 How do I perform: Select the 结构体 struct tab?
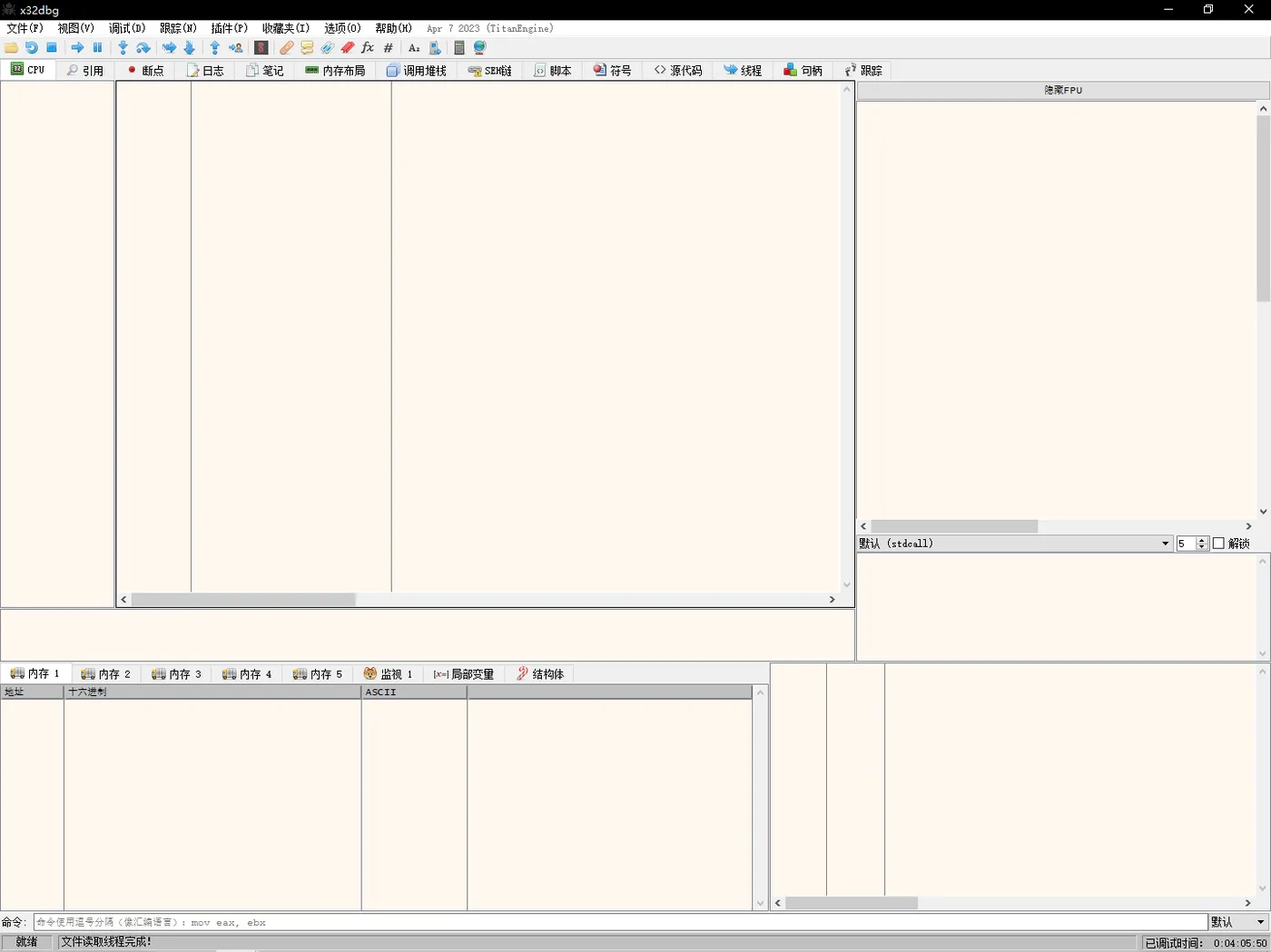pos(540,673)
